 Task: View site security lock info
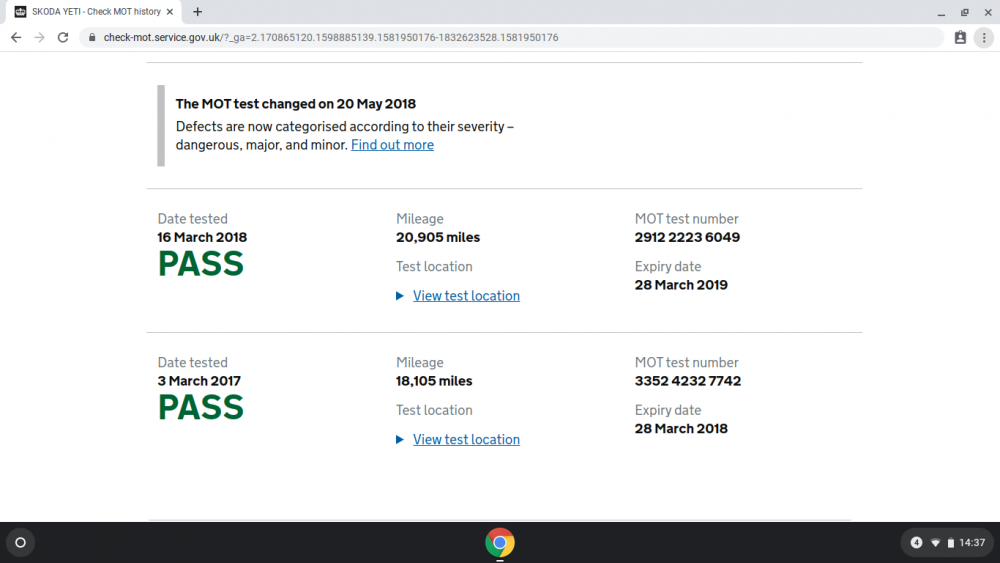tap(92, 38)
